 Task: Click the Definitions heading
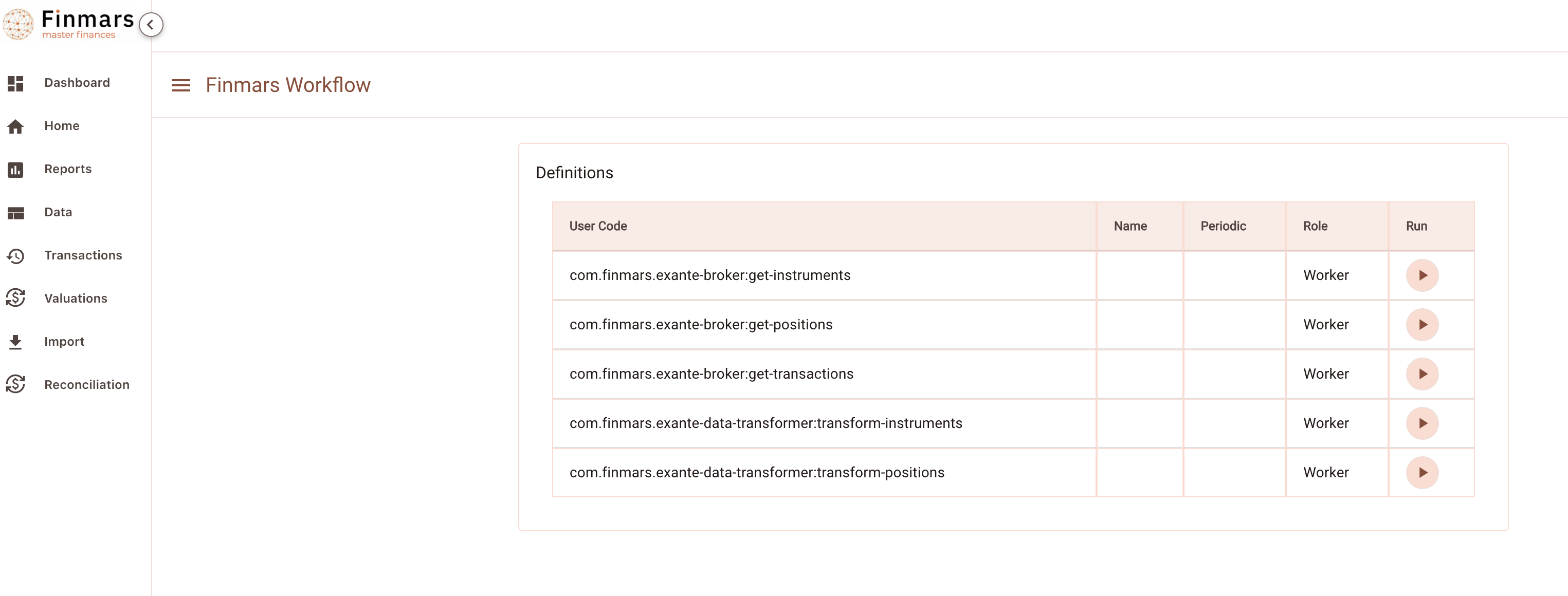click(574, 173)
